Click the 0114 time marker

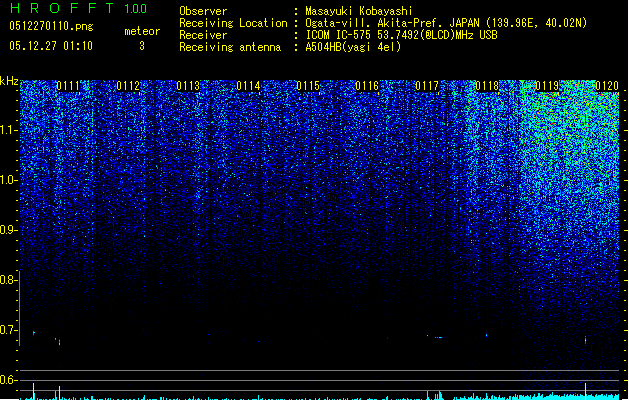click(x=248, y=86)
